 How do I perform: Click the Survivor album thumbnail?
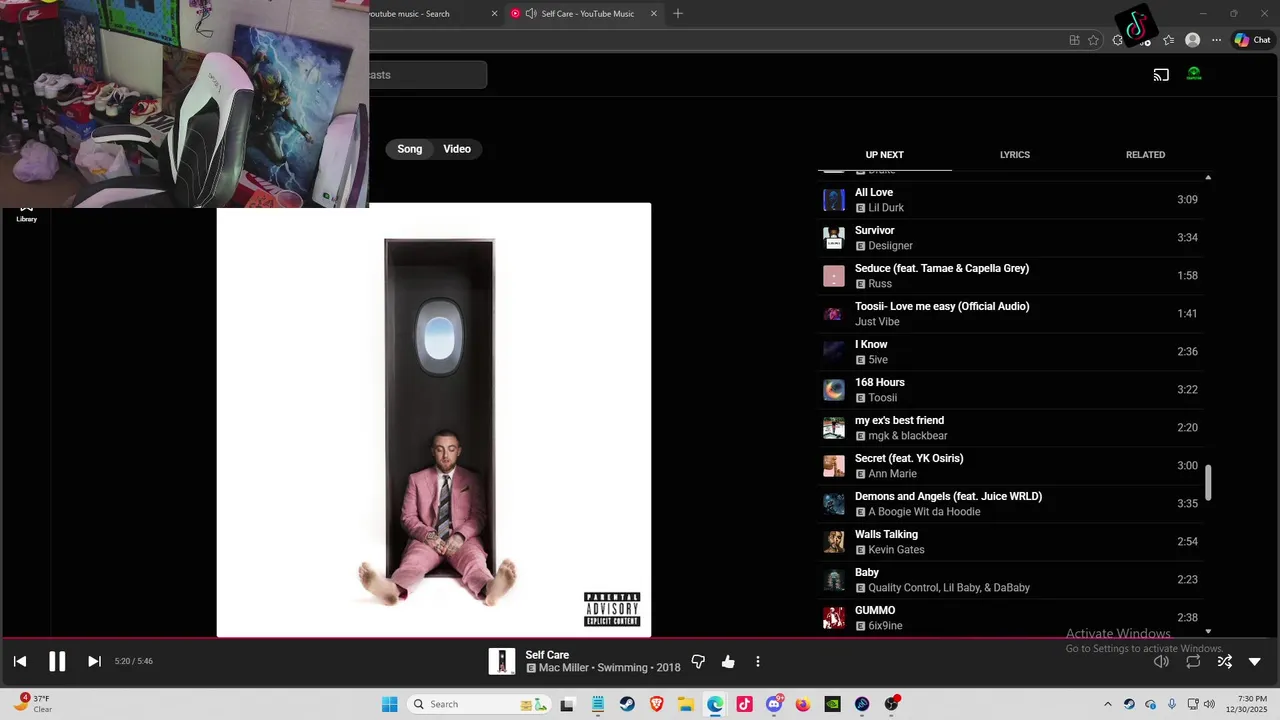(834, 238)
